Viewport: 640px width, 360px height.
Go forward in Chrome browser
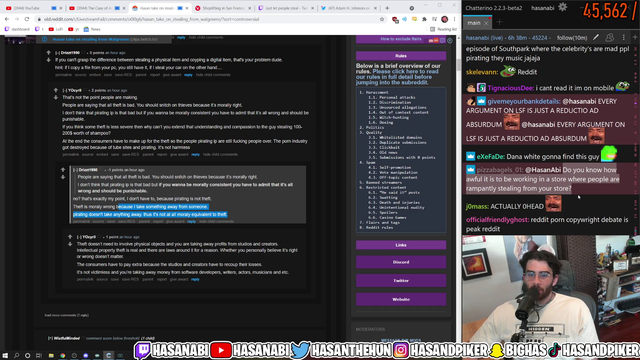tap(17, 19)
